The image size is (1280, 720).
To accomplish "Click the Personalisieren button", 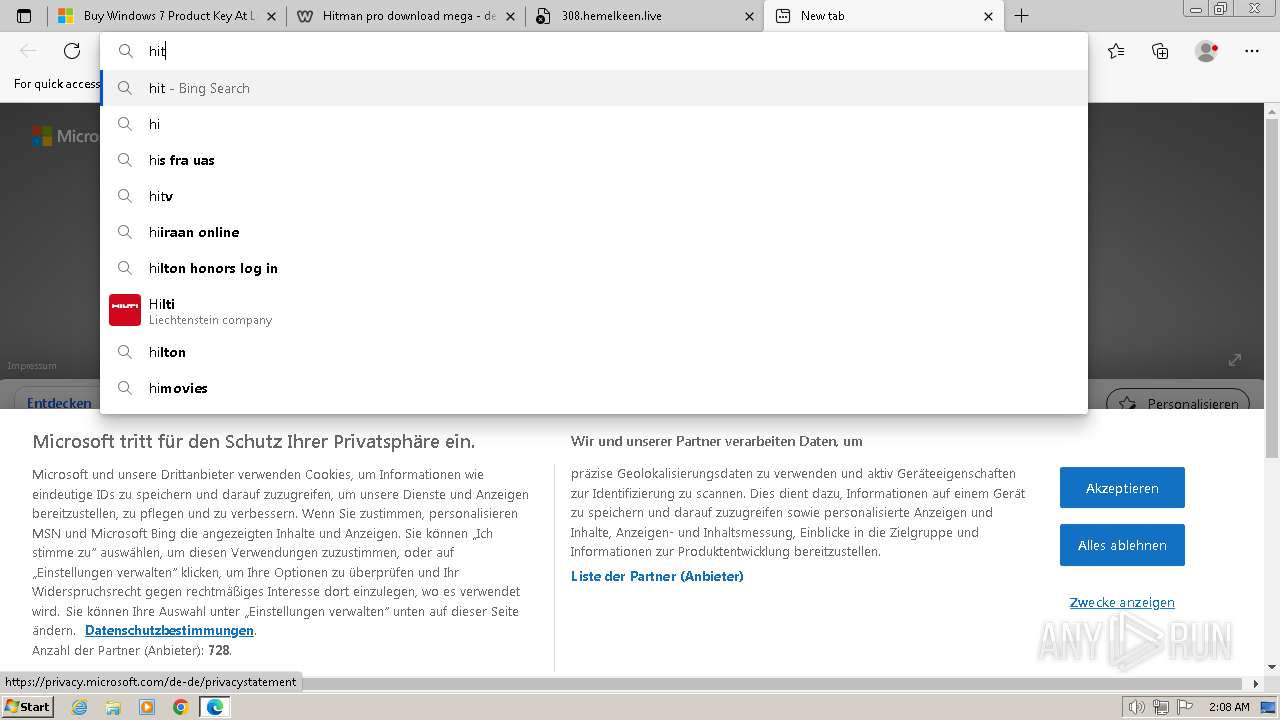I will point(1178,402).
